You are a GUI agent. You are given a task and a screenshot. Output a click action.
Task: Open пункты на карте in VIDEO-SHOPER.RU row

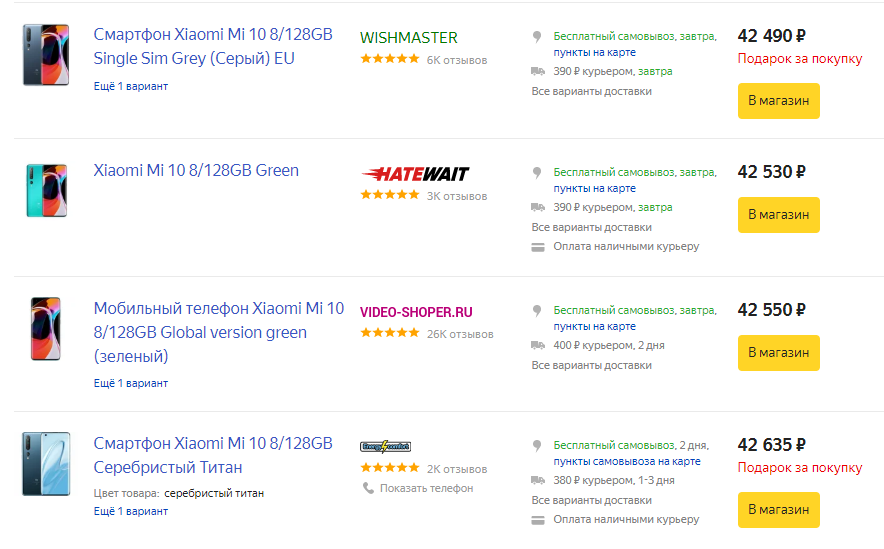point(594,326)
